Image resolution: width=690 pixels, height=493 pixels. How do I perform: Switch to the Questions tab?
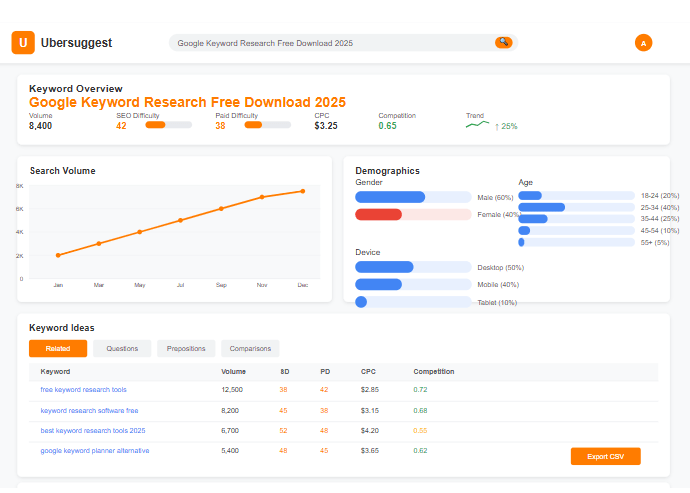pyautogui.click(x=122, y=348)
